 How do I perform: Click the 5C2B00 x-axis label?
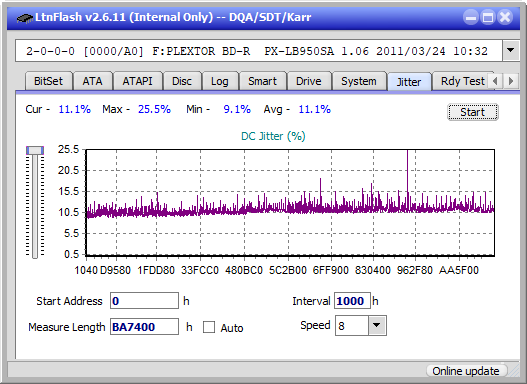[x=288, y=270]
